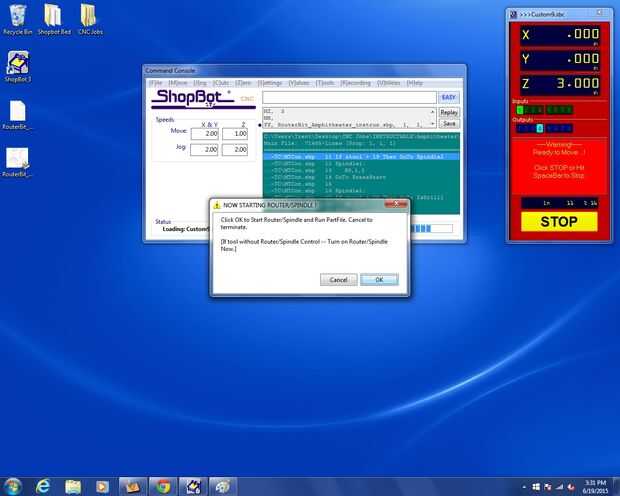The image size is (620, 496).
Task: Click the Y position readout
Action: pyautogui.click(x=559, y=59)
